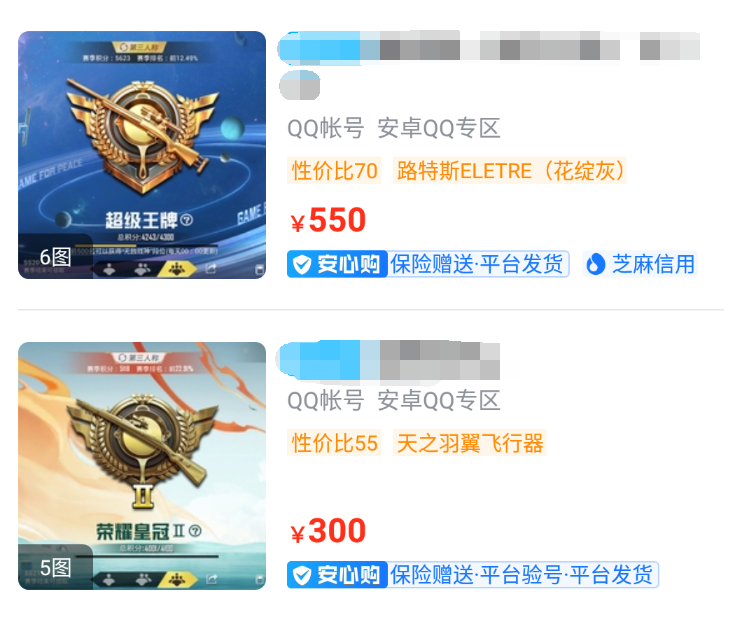Select the 性价比70 tag

point(335,170)
